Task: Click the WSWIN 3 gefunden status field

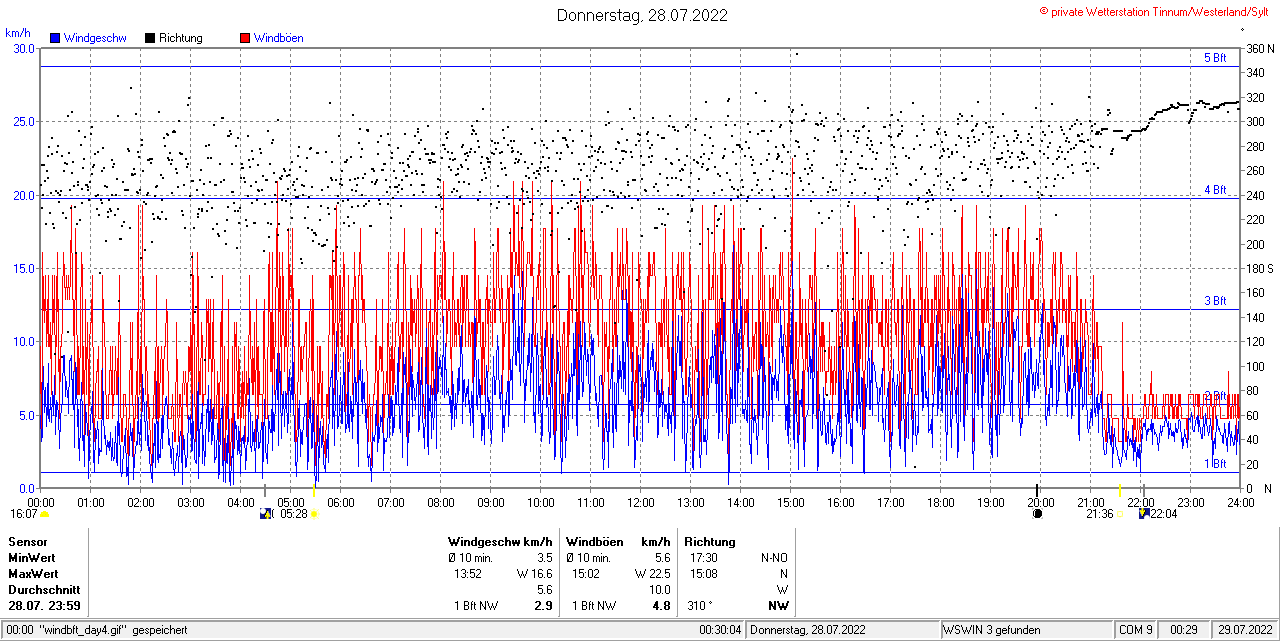Action: pyautogui.click(x=1027, y=630)
